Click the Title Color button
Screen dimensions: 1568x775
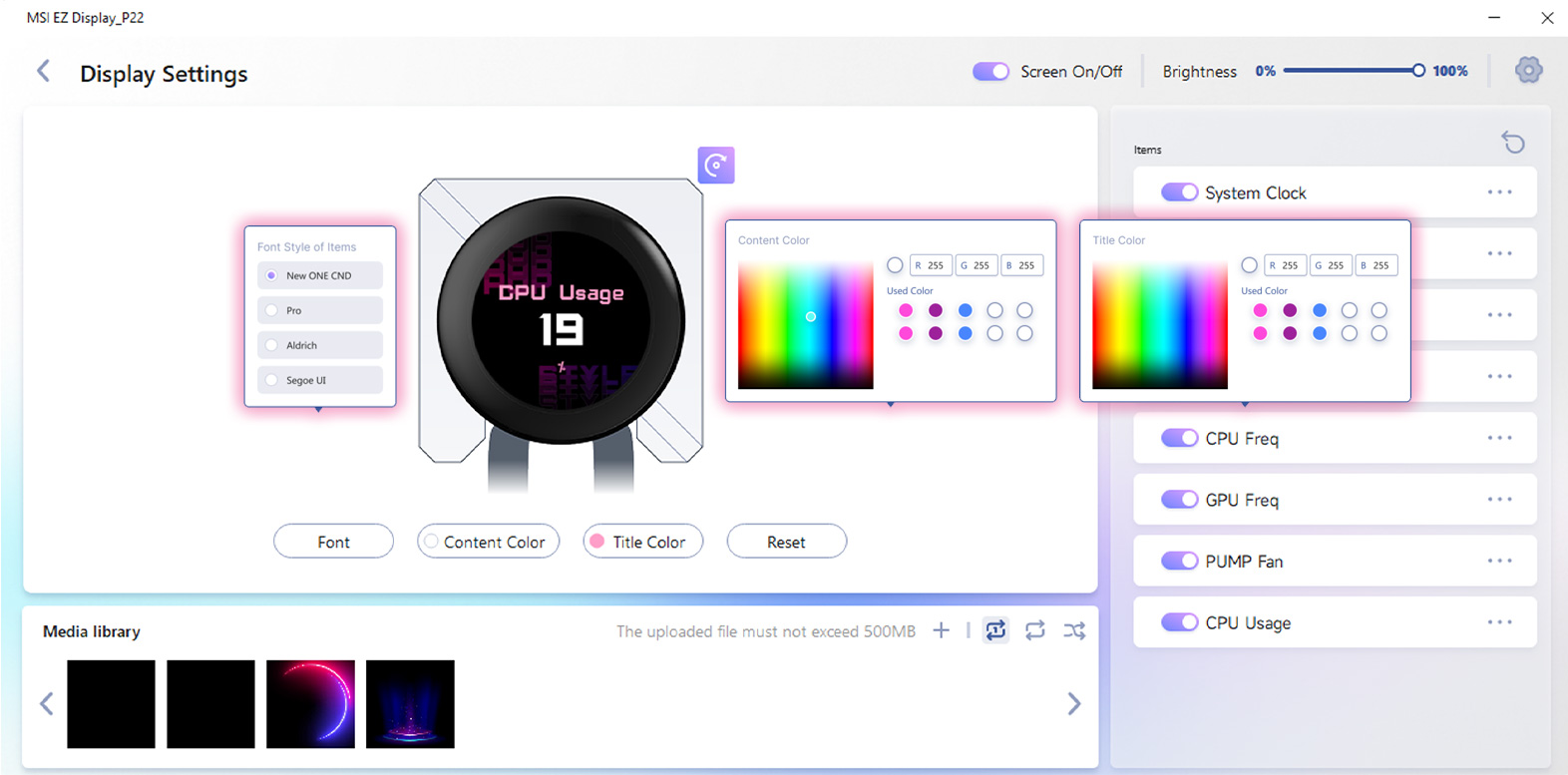(x=643, y=542)
